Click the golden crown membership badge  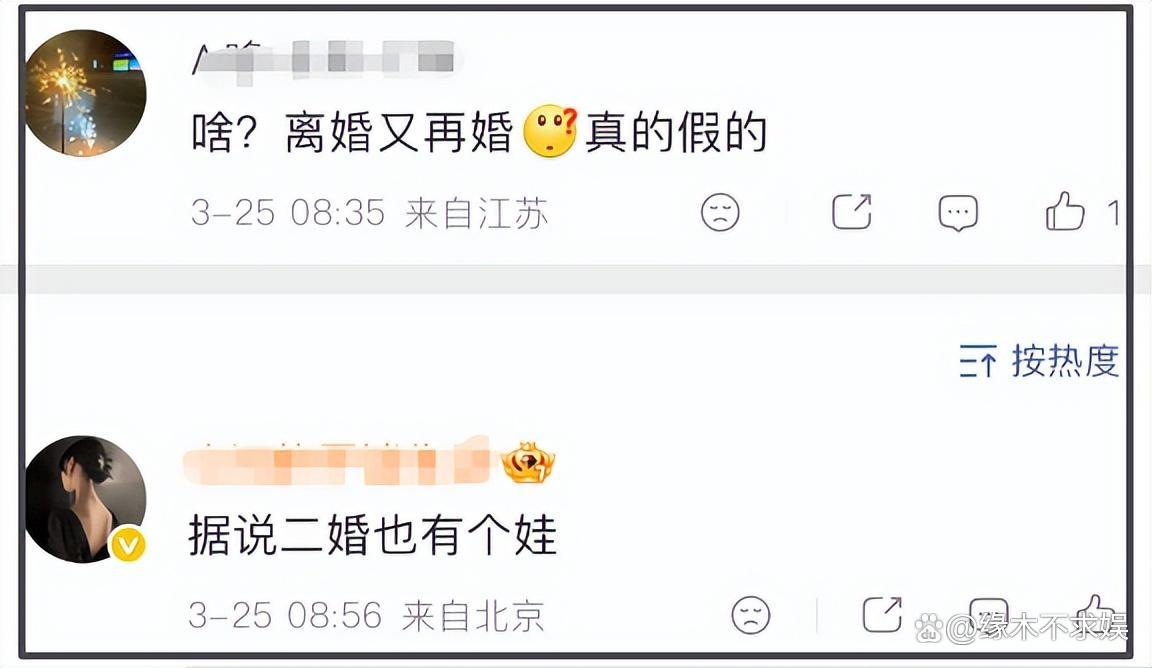[x=528, y=463]
